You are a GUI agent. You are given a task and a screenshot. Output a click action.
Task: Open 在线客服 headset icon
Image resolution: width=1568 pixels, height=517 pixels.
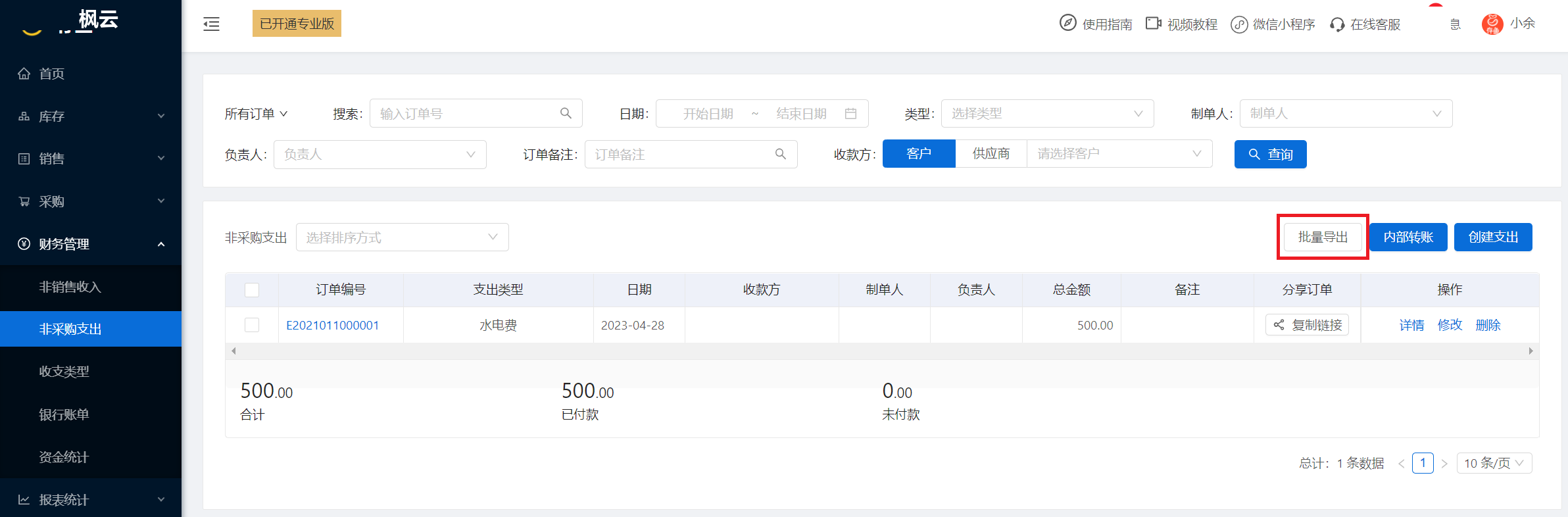click(1337, 24)
